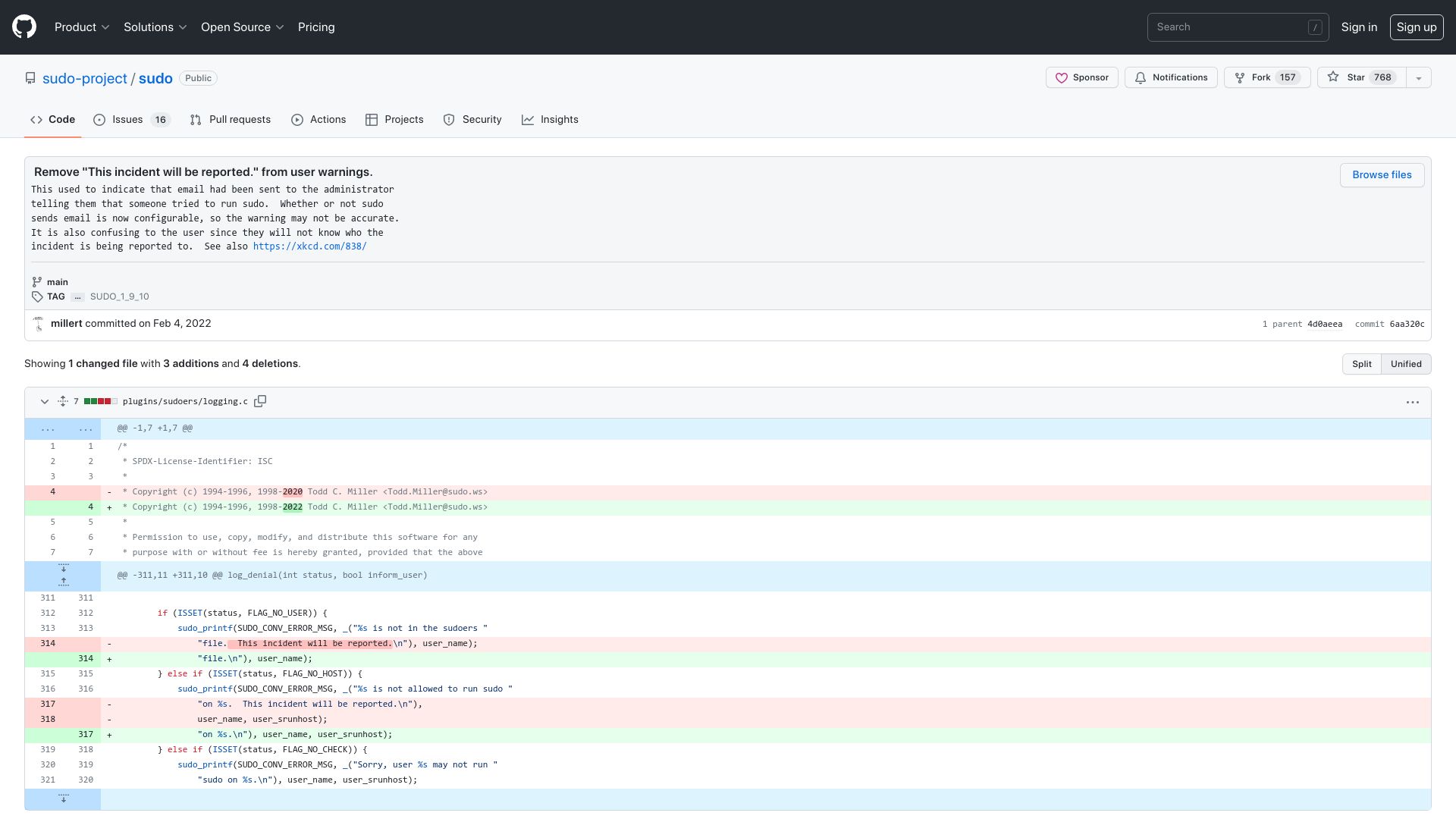Open the sudo-project organization link
This screenshot has width=1456, height=819.
(x=85, y=78)
